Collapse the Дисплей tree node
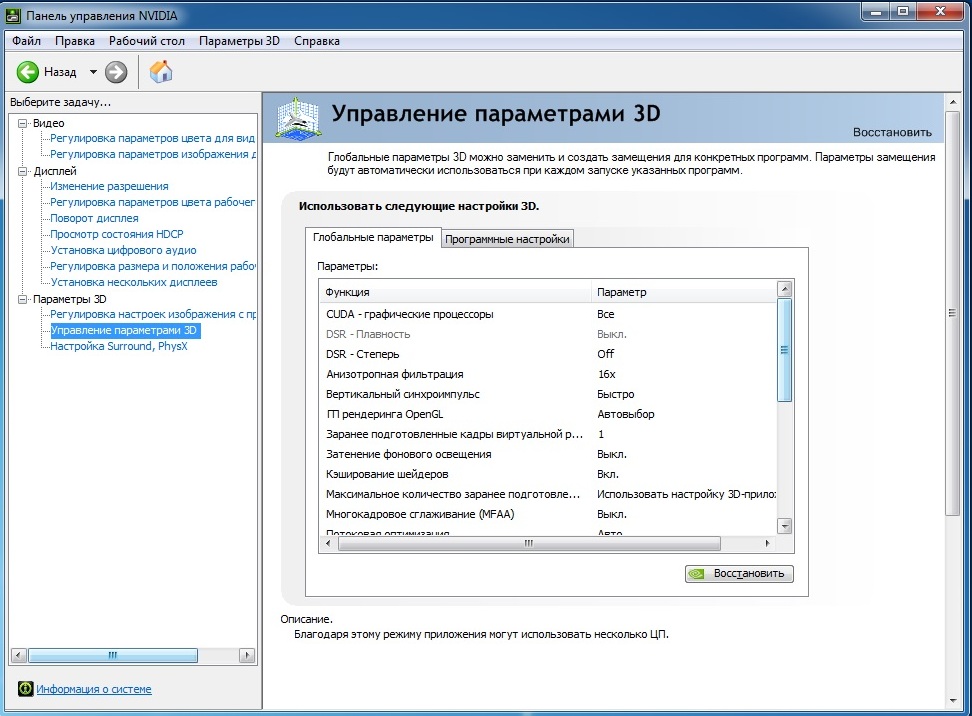 click(23, 171)
